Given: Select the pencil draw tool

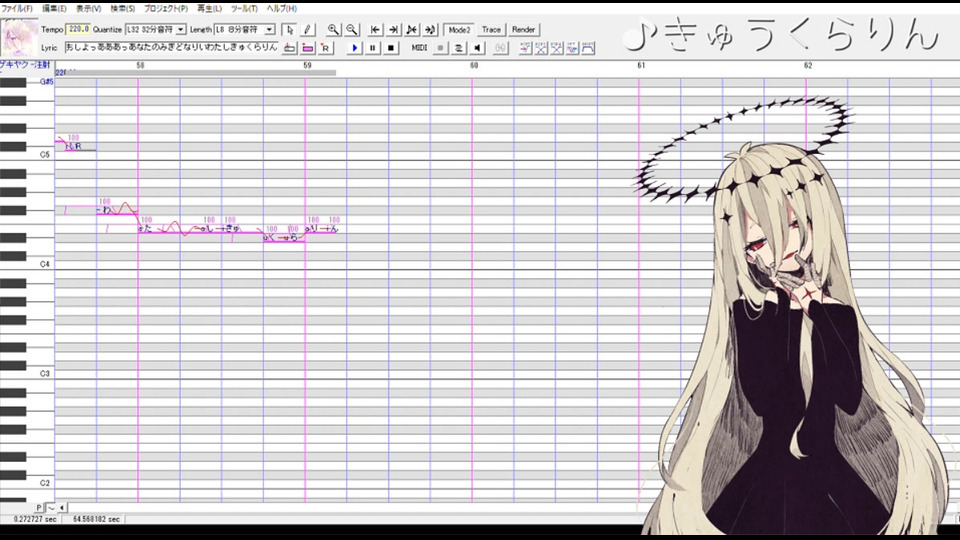Looking at the screenshot, I should (307, 29).
